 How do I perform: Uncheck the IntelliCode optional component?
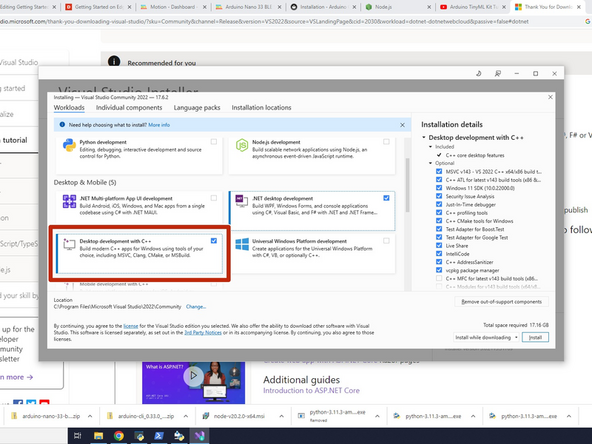439,254
